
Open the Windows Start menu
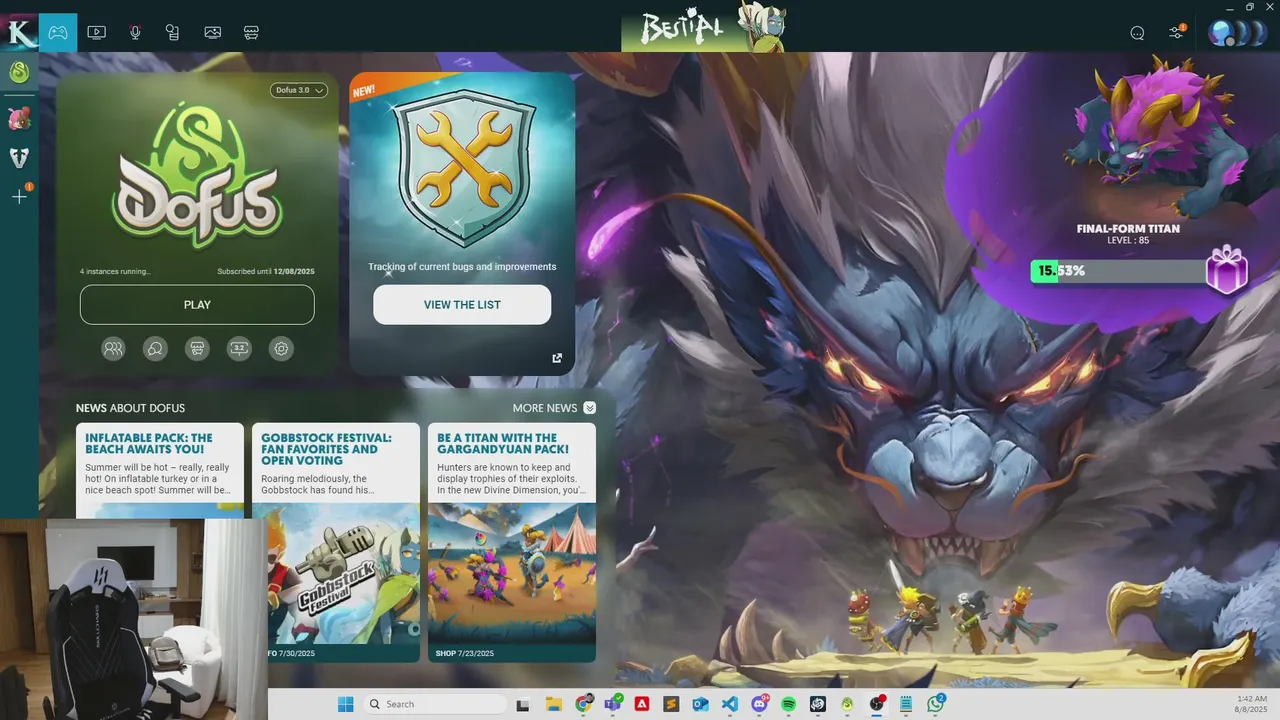pos(345,704)
